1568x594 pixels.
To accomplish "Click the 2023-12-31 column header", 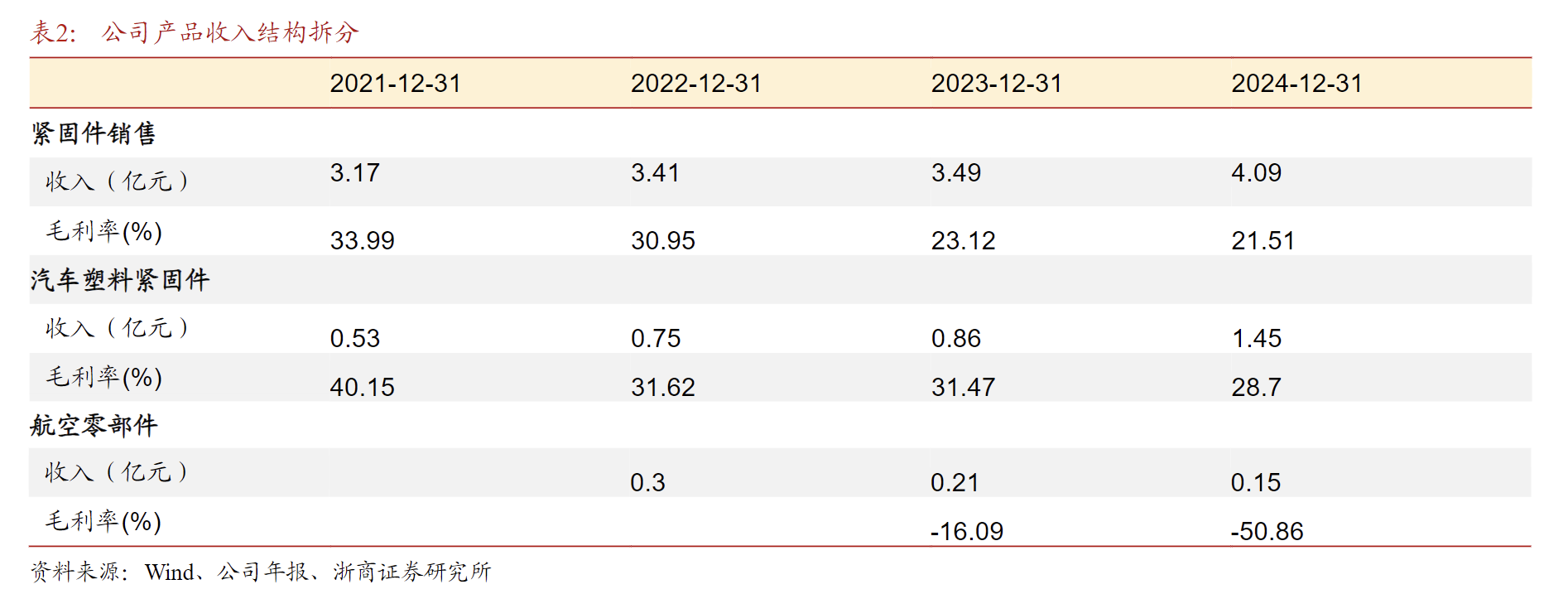I will pyautogui.click(x=996, y=84).
